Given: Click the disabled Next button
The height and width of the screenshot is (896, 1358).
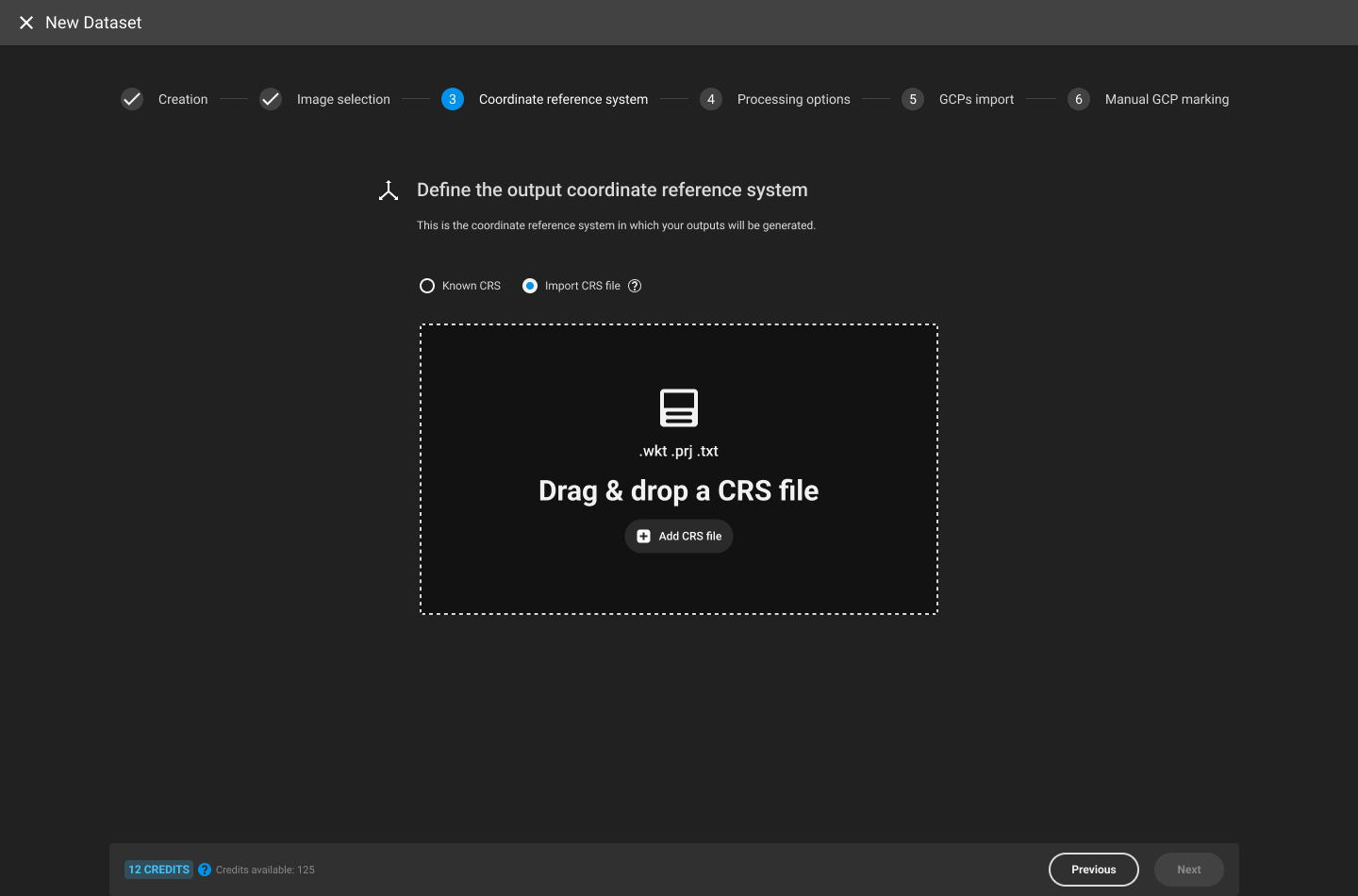Looking at the screenshot, I should pos(1188,870).
